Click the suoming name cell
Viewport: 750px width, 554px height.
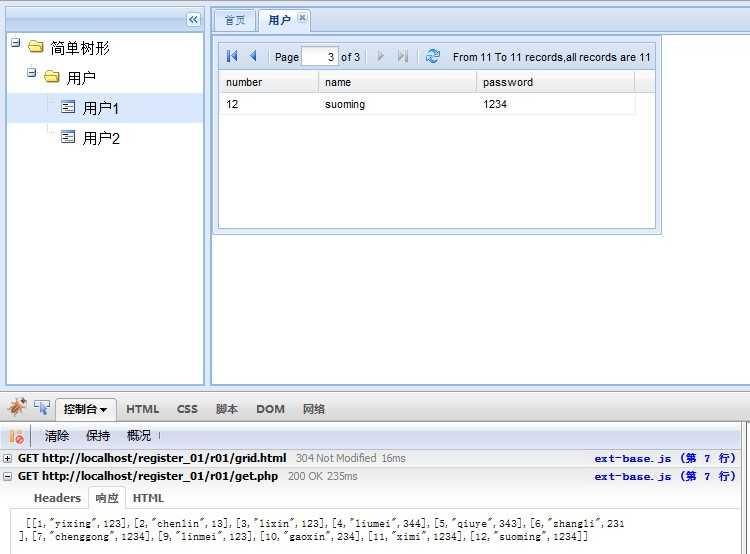(x=397, y=104)
